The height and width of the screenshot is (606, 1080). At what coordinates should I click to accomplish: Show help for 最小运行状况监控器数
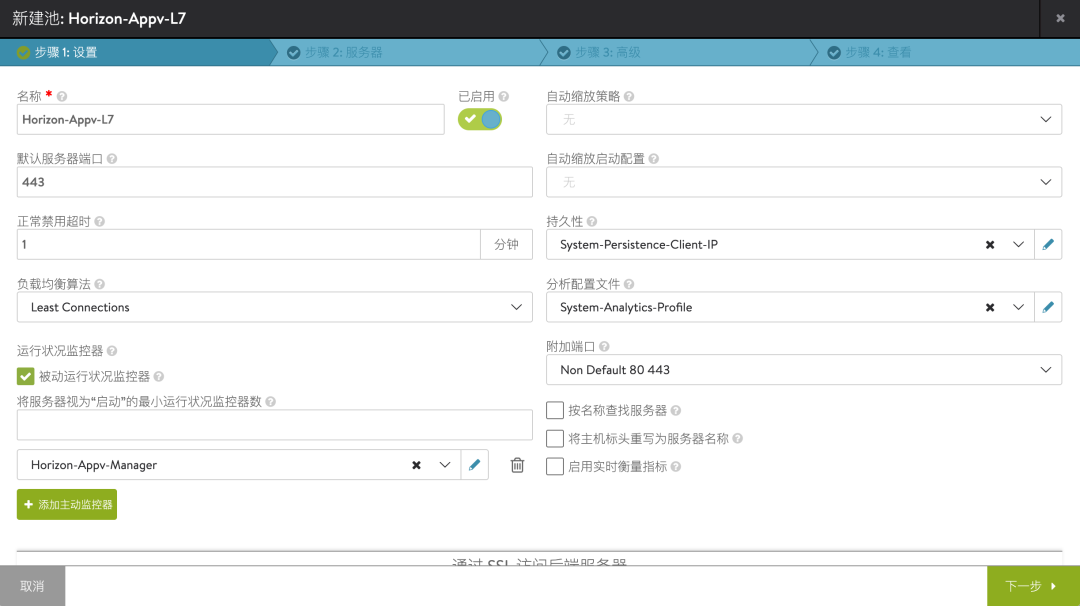(271, 402)
